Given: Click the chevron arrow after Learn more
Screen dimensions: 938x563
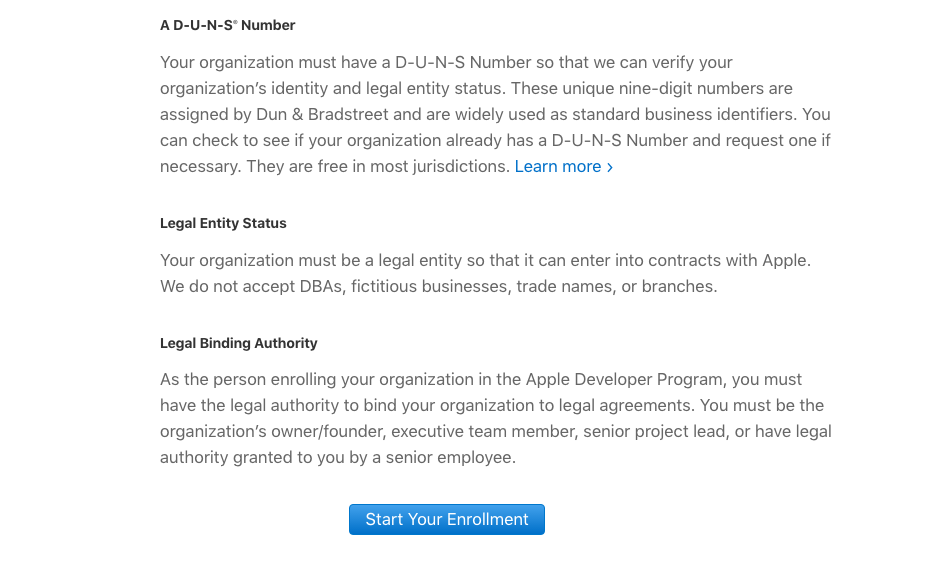Looking at the screenshot, I should click(610, 168).
